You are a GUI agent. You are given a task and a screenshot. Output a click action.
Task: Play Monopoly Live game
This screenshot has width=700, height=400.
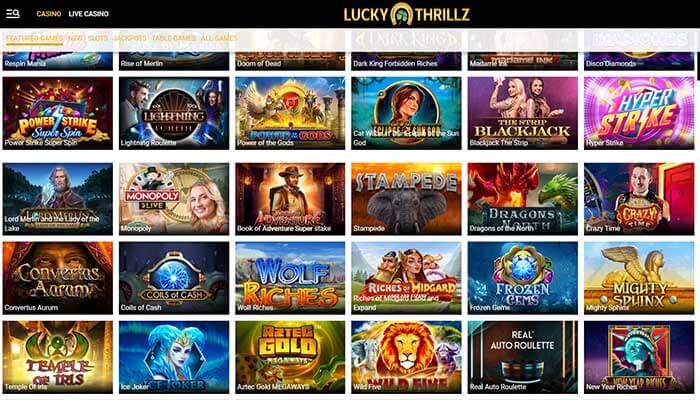point(174,199)
